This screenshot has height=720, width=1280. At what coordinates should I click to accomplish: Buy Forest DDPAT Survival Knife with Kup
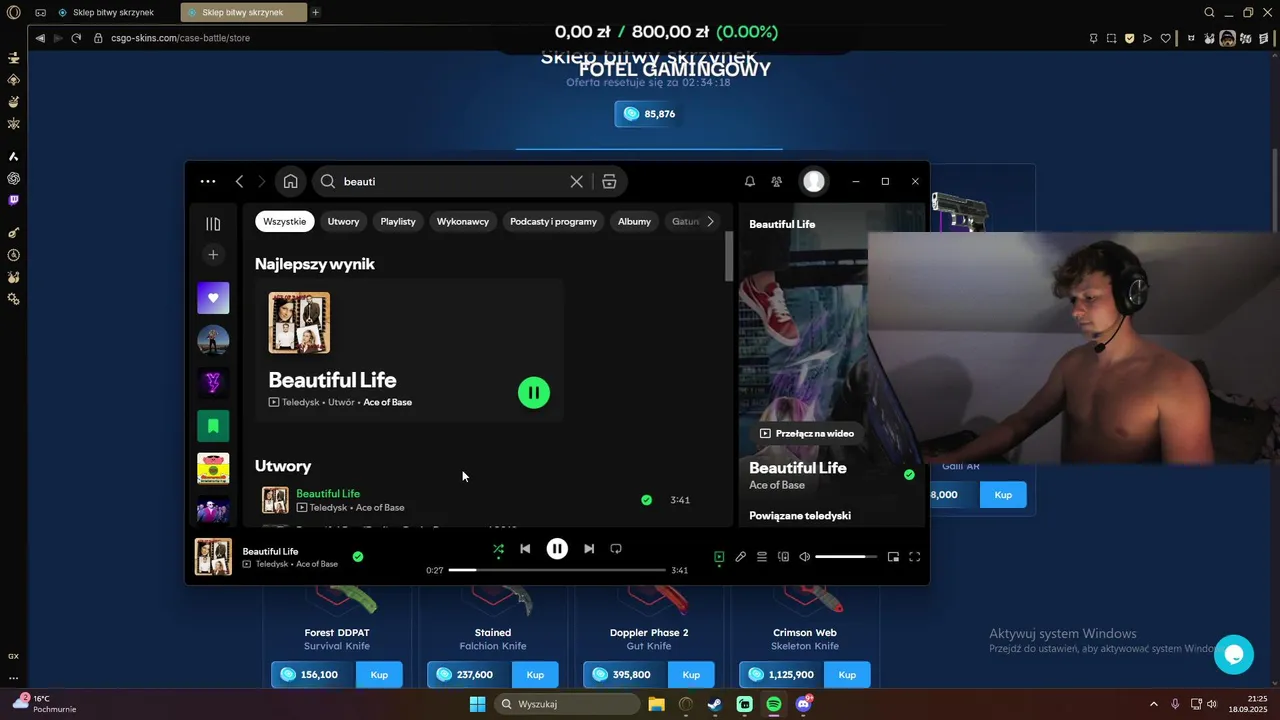(x=379, y=675)
